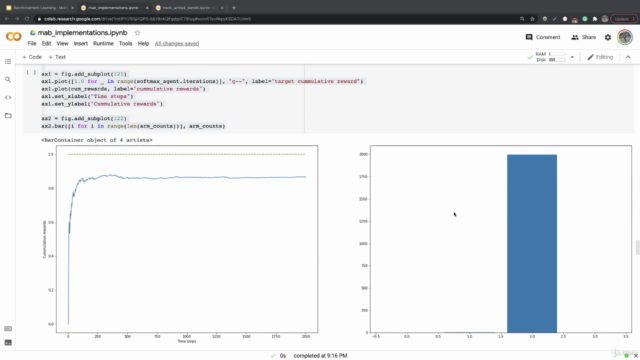Screen dimensions: 640x360
Task: Open the command palette icon at sidebar bottom
Action: pyautogui.click(x=8, y=329)
